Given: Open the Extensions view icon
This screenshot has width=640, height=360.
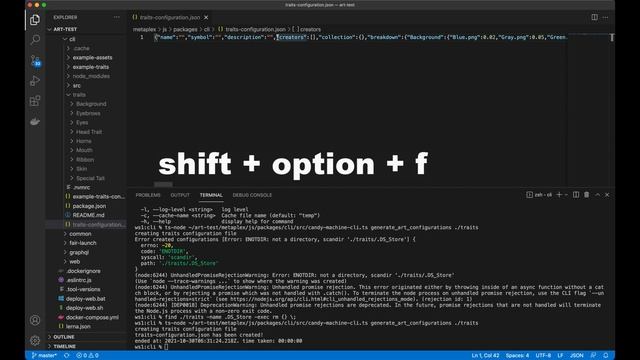Looking at the screenshot, I should 35,101.
